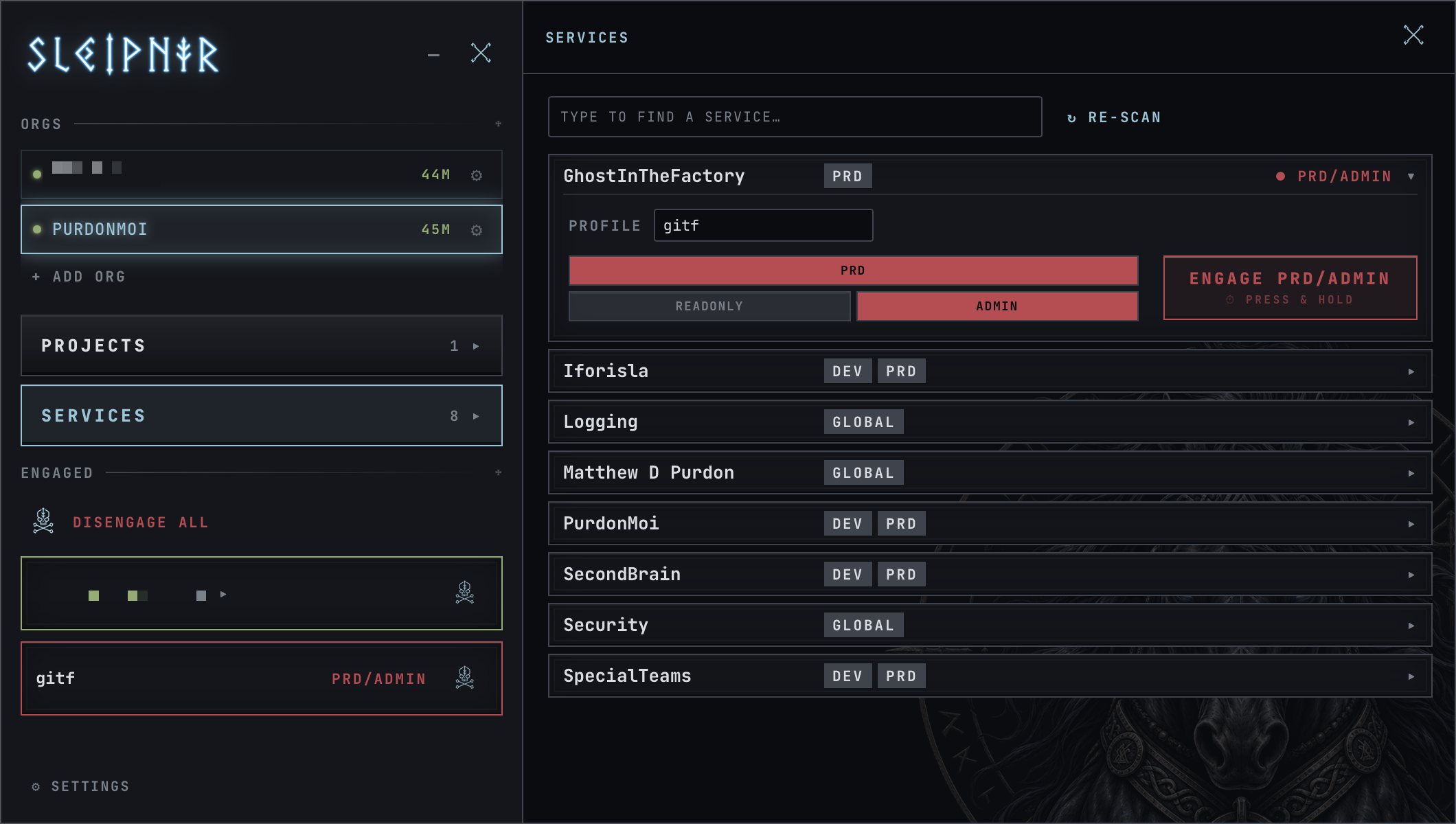Click the SpecialTeams service name
This screenshot has width=1456, height=824.
click(x=627, y=676)
